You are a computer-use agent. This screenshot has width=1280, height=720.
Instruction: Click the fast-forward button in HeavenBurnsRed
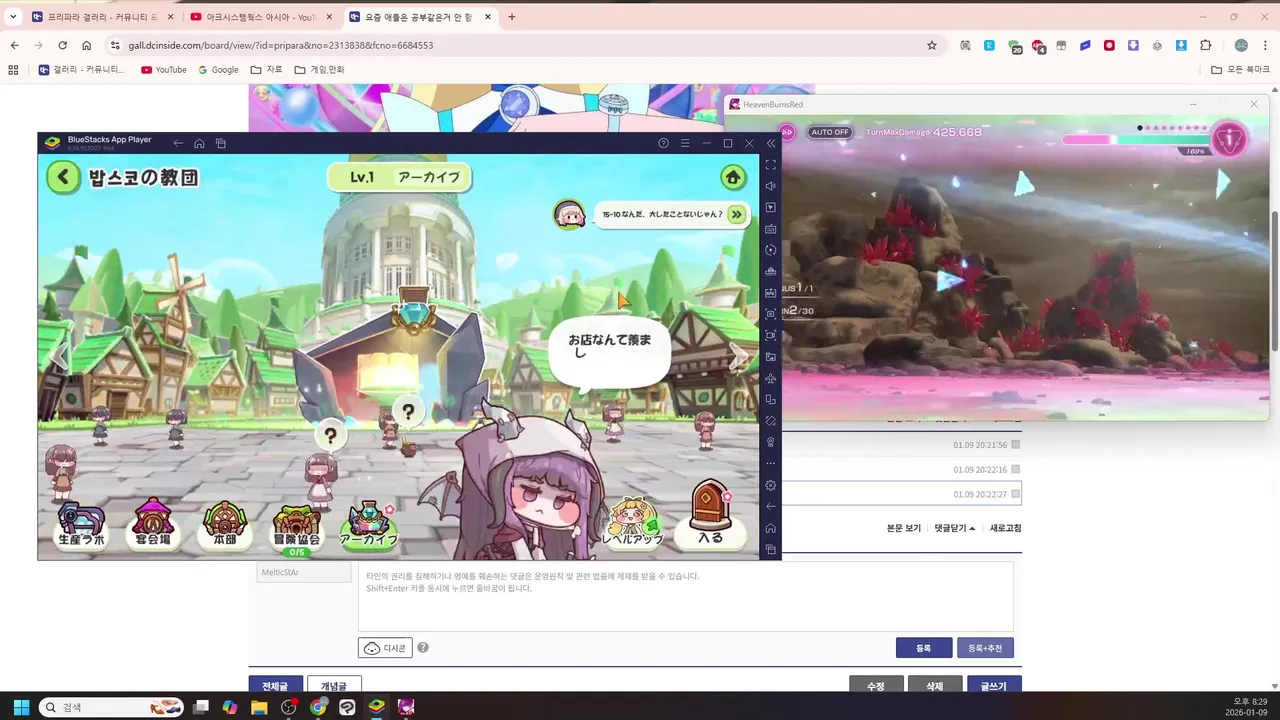tap(787, 132)
